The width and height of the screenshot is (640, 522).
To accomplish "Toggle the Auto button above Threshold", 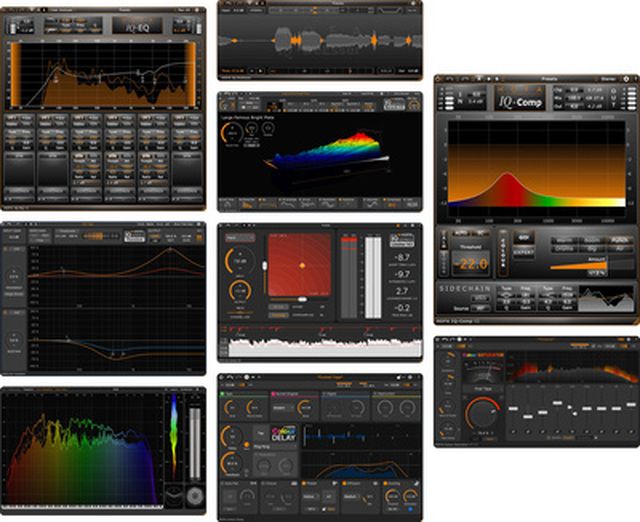I will pos(459,234).
